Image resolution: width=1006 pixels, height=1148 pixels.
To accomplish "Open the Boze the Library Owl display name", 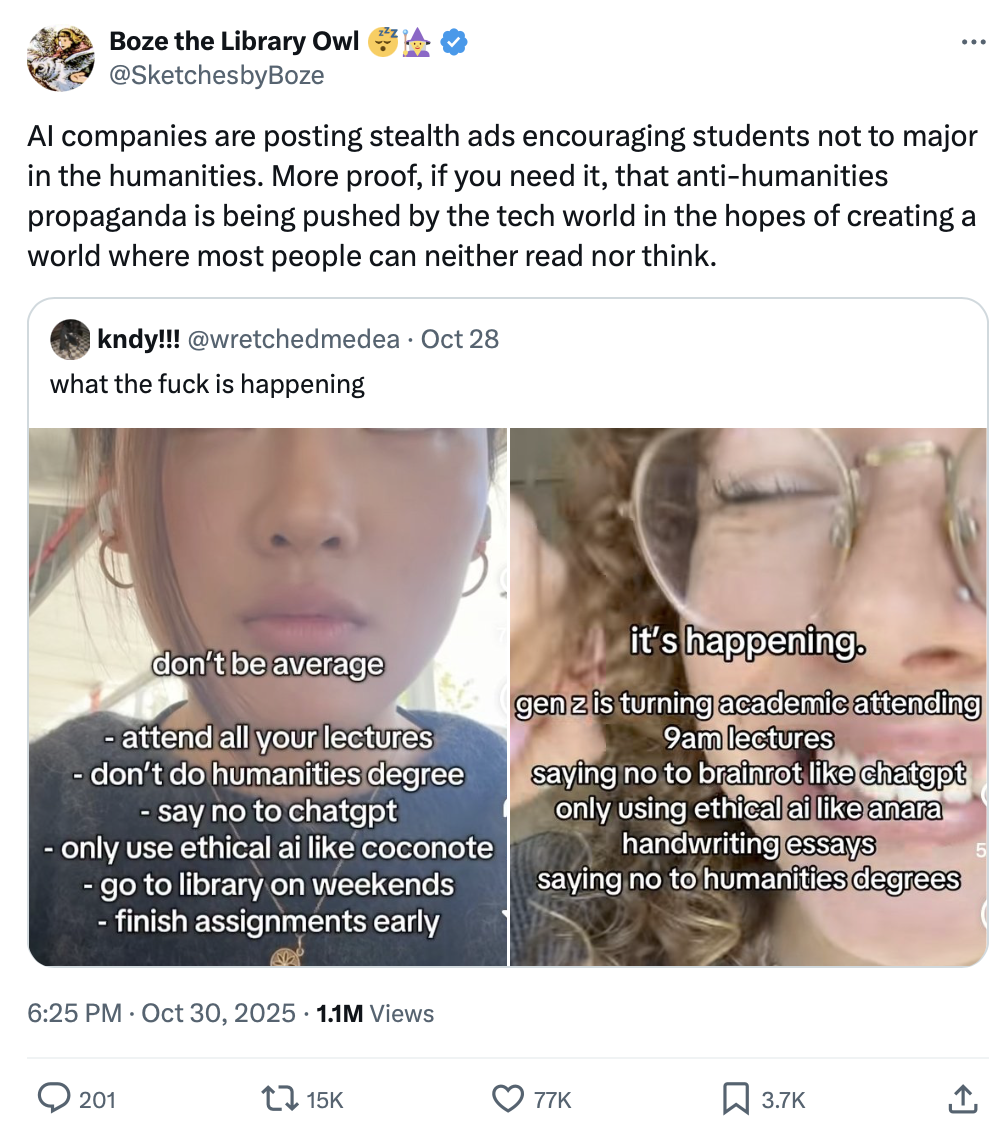I will coord(234,42).
